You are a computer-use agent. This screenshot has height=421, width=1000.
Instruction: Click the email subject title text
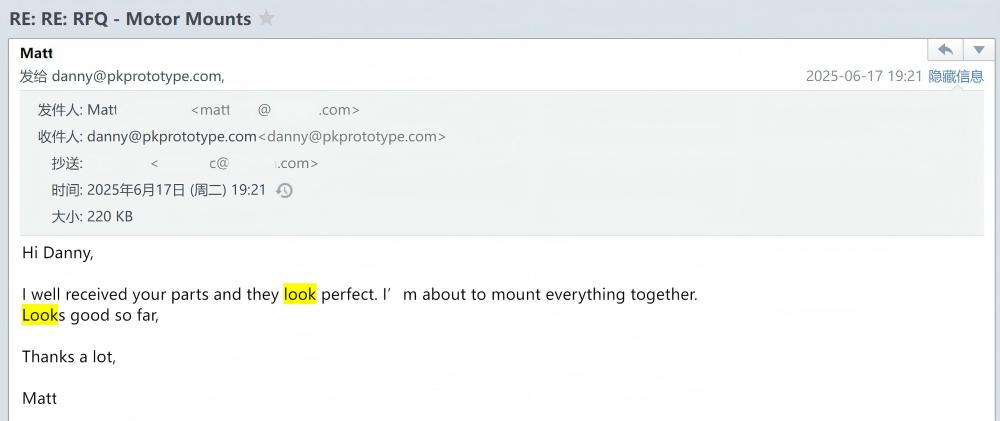[130, 19]
